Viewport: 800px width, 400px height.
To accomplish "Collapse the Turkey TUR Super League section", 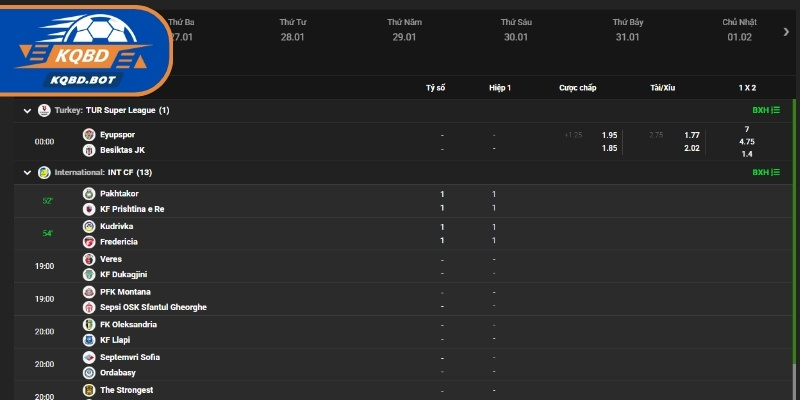I will click(x=27, y=110).
